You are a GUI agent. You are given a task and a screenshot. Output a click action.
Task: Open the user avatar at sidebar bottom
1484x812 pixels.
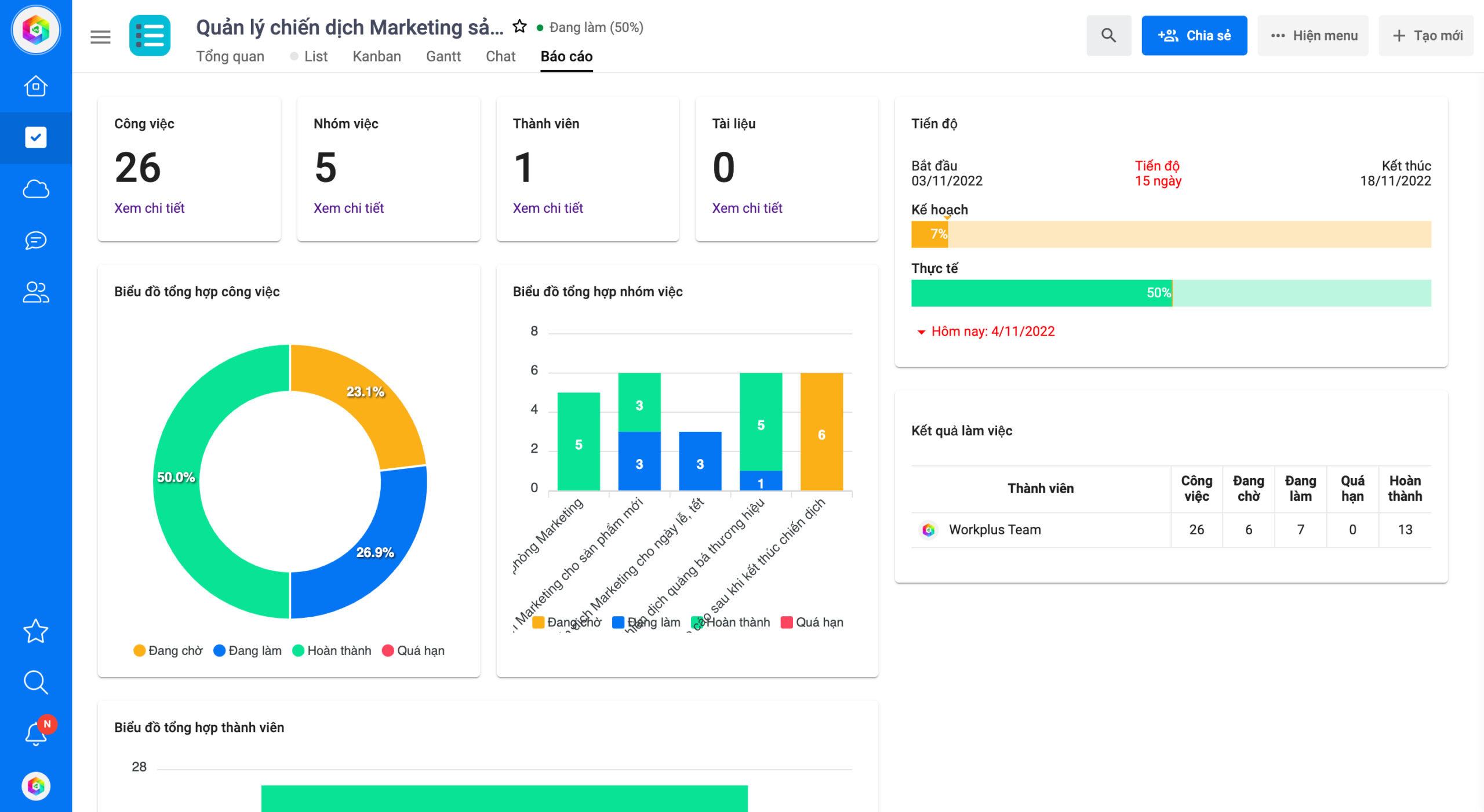coord(36,786)
